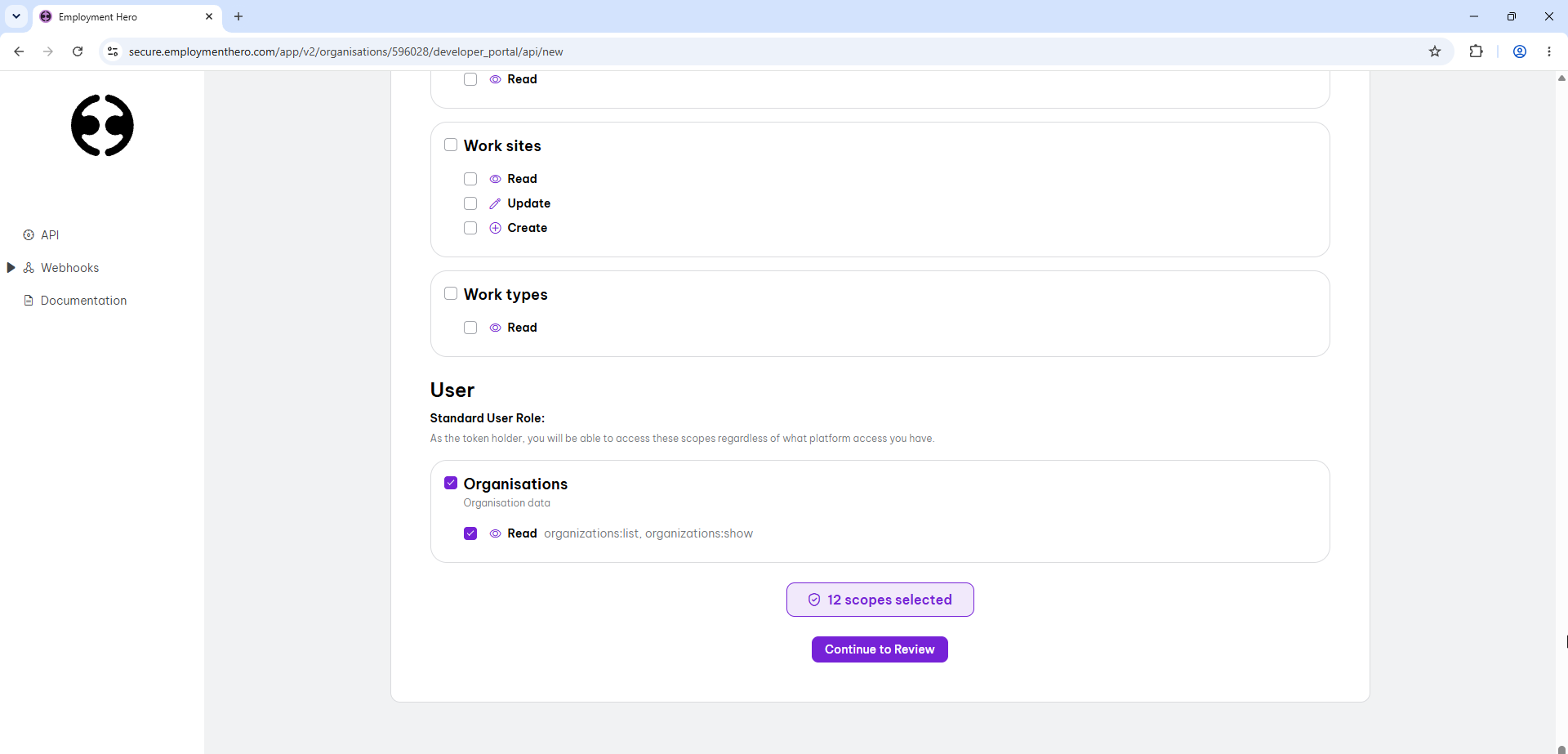
Task: Open the tab search dropdown arrow
Action: coord(16,16)
